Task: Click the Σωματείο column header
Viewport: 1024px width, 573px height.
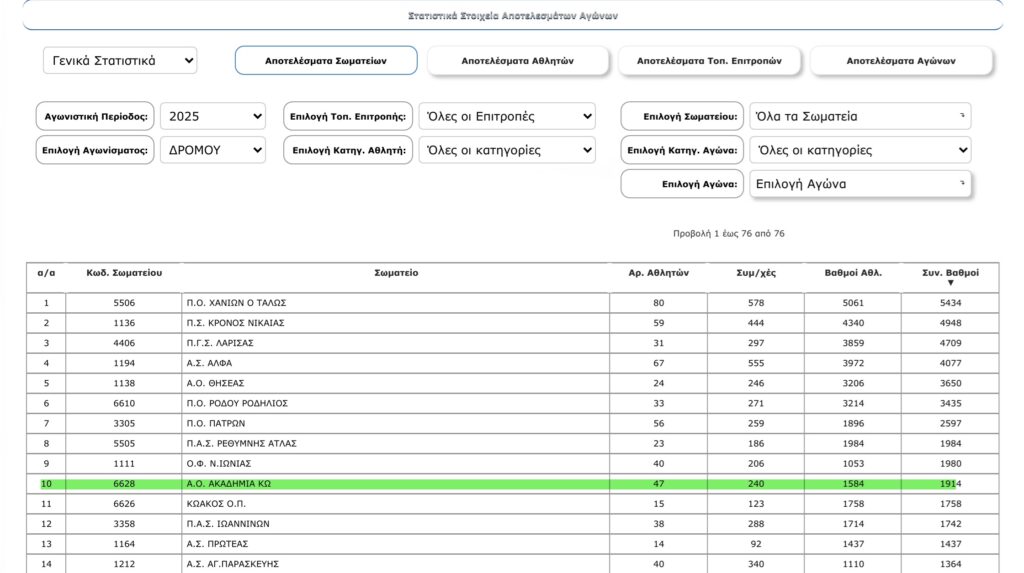Action: click(x=396, y=272)
